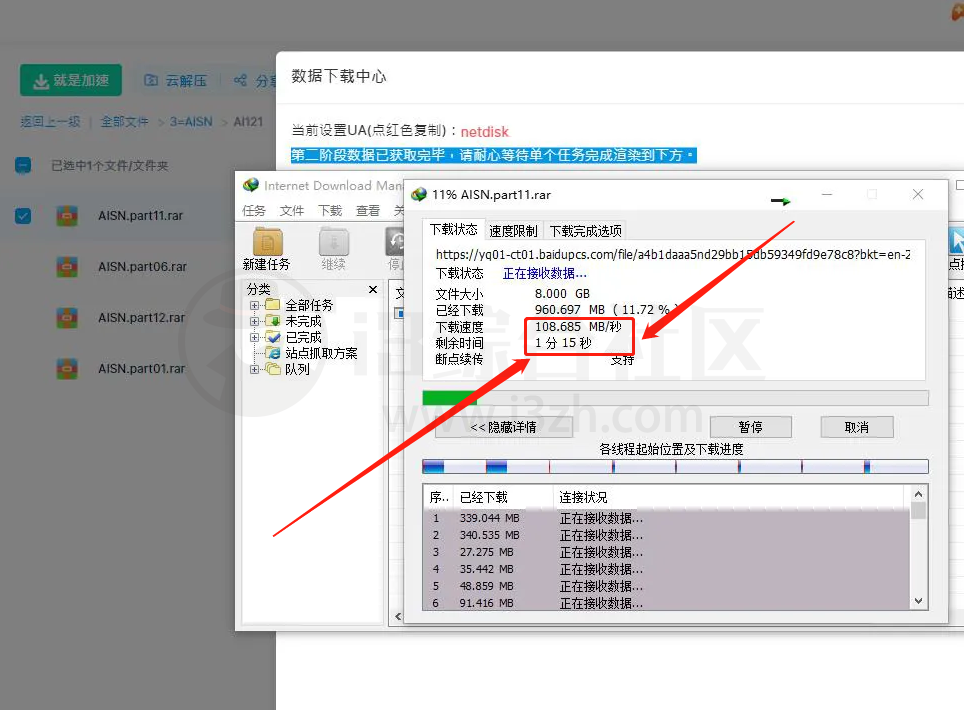This screenshot has height=710, width=964.
Task: Cancel download with 取消 button
Action: [856, 427]
